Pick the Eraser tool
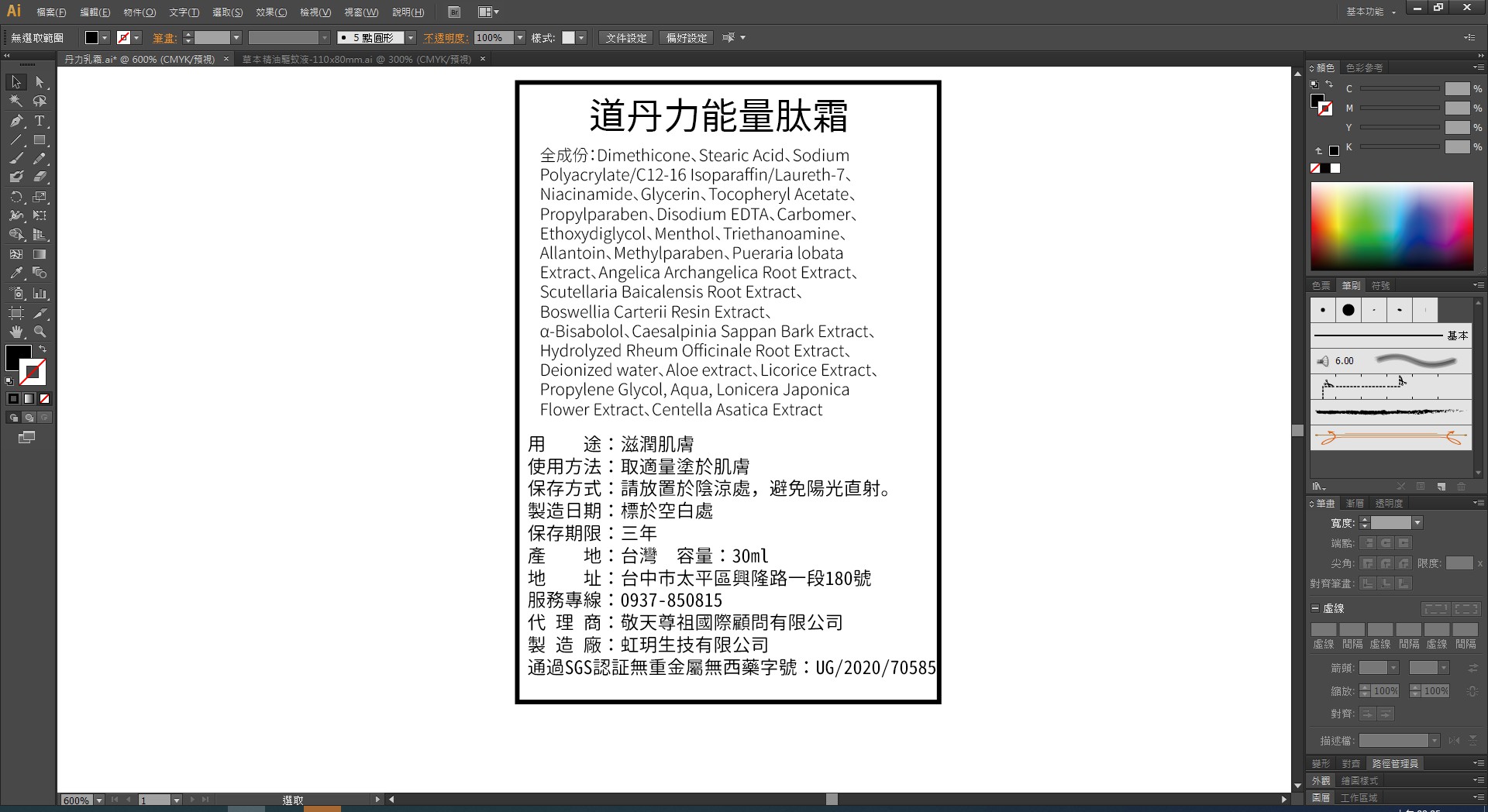 (x=40, y=177)
